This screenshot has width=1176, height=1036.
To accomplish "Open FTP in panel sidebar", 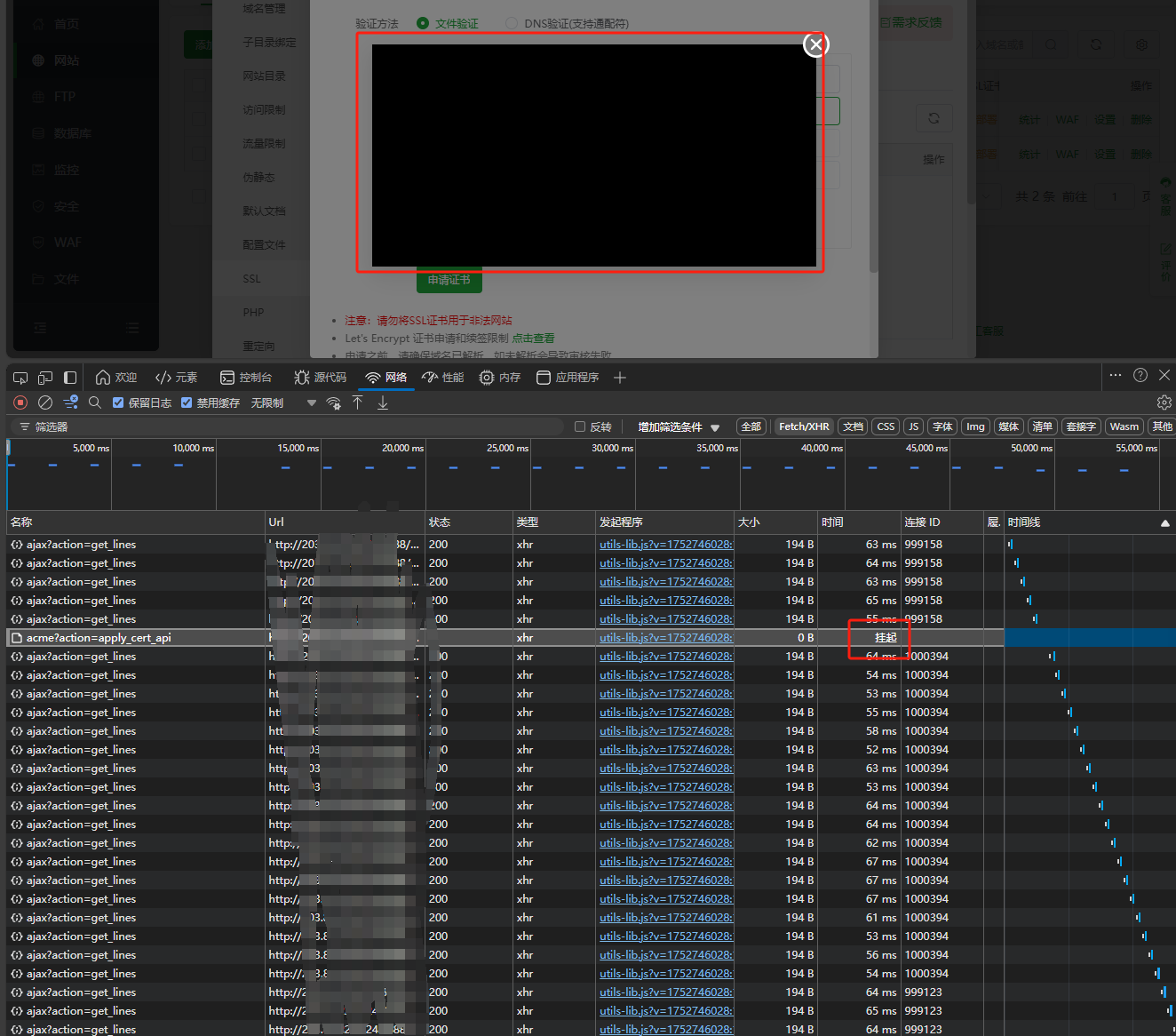I will pyautogui.click(x=64, y=97).
